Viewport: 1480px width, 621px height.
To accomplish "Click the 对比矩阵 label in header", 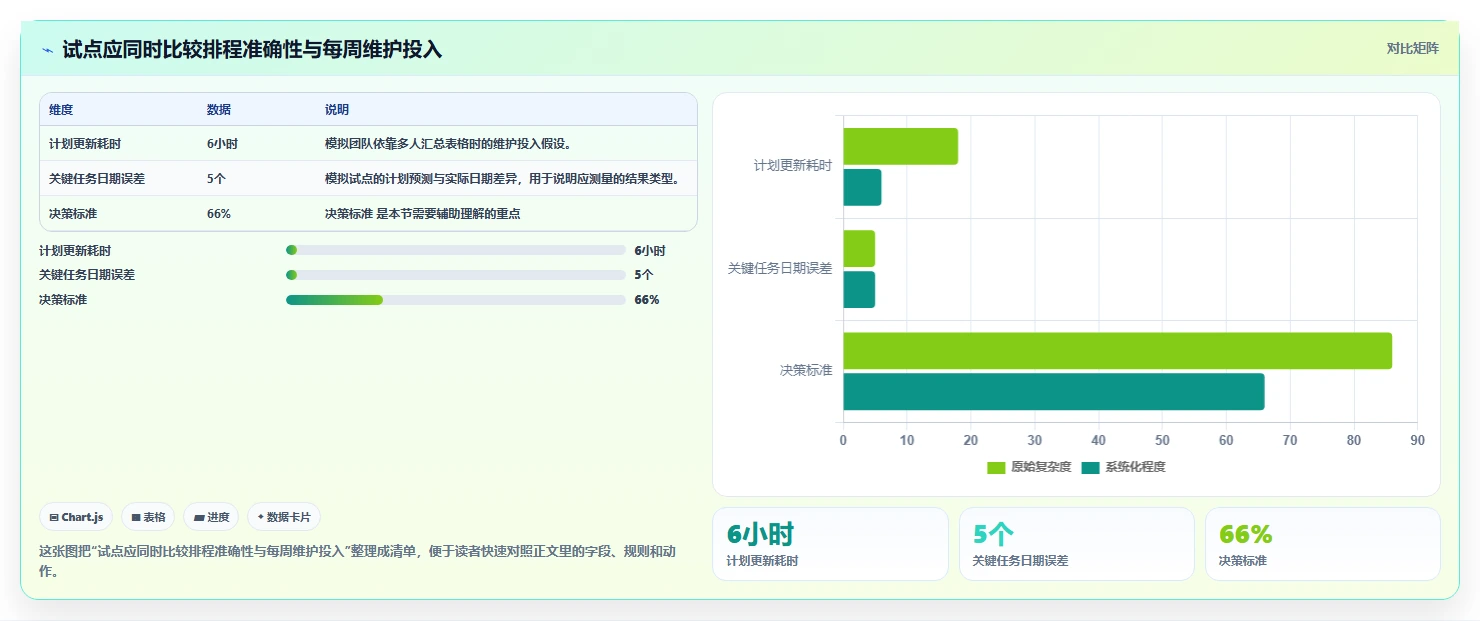I will coord(1413,49).
